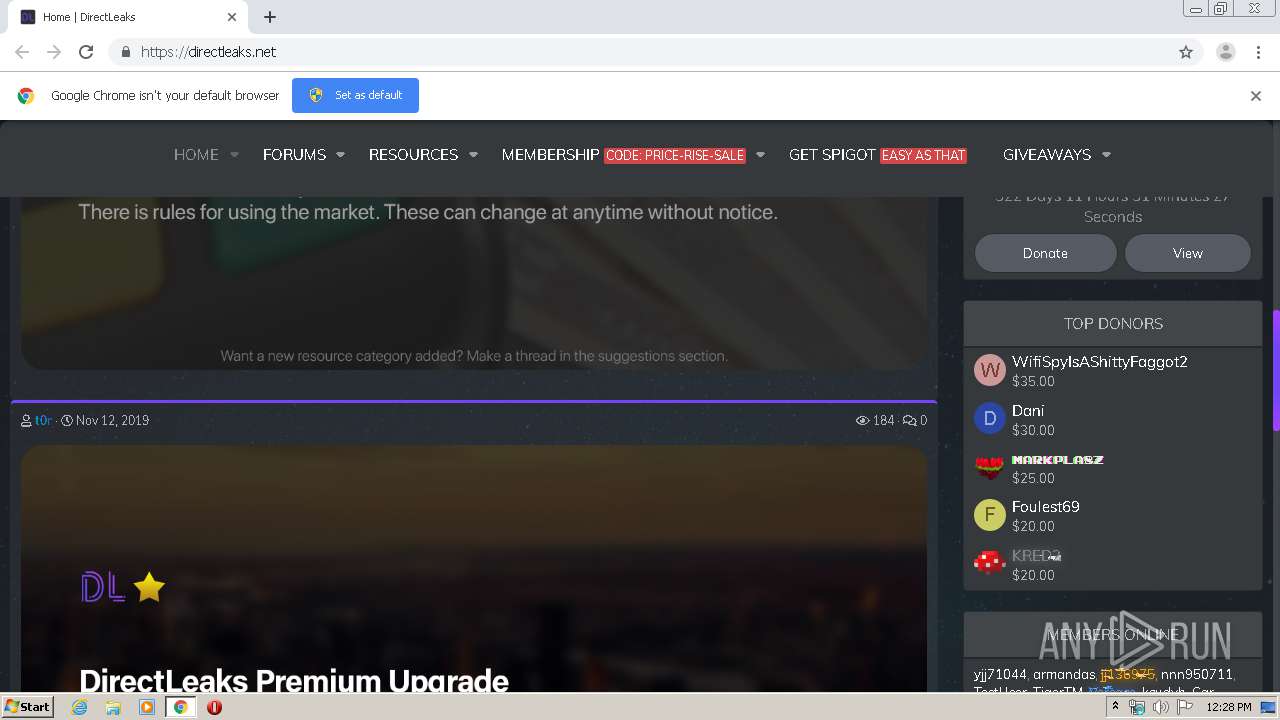Click the browser forward arrow

pos(54,52)
